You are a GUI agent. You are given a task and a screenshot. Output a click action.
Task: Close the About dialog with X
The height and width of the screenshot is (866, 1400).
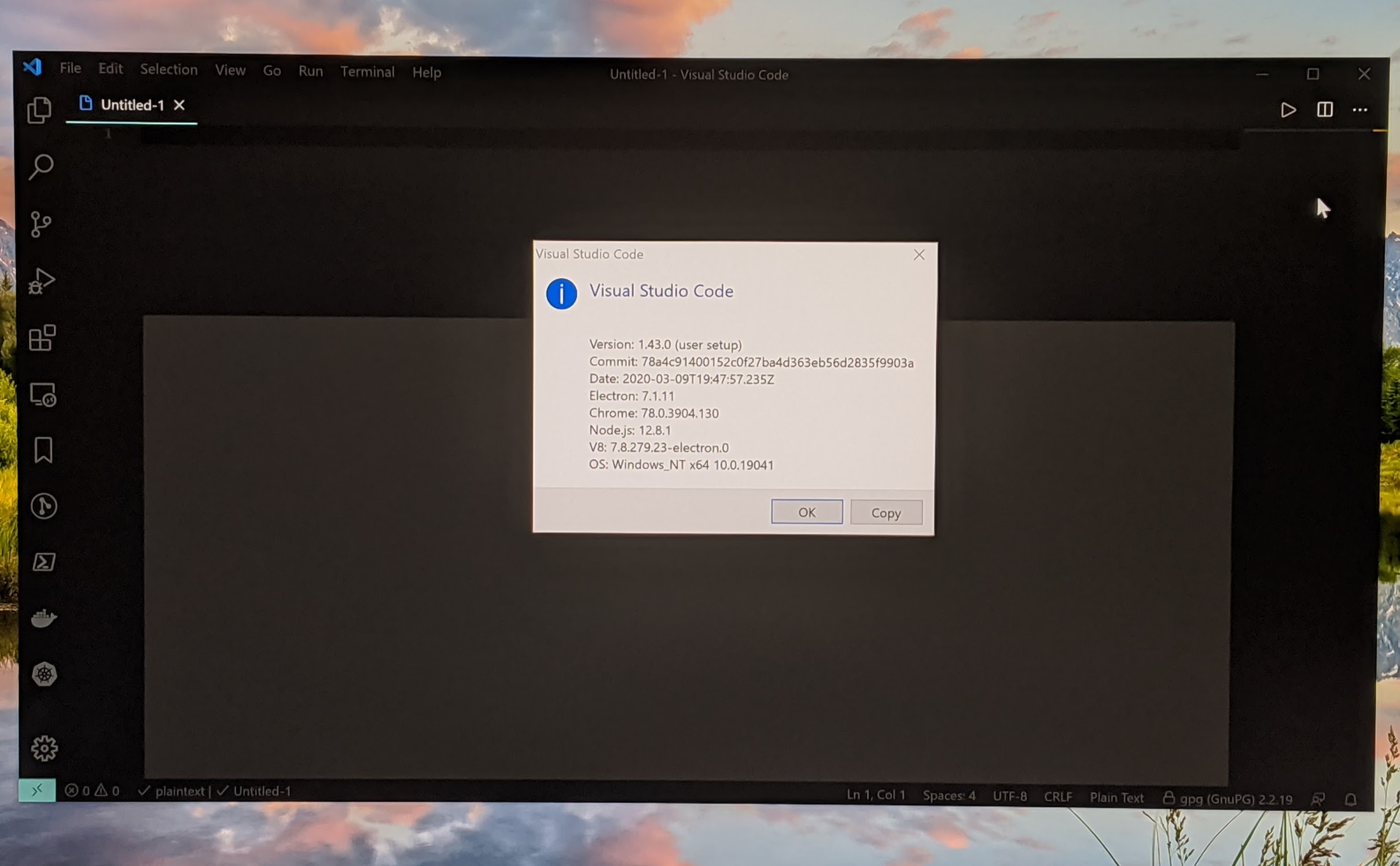pyautogui.click(x=919, y=255)
